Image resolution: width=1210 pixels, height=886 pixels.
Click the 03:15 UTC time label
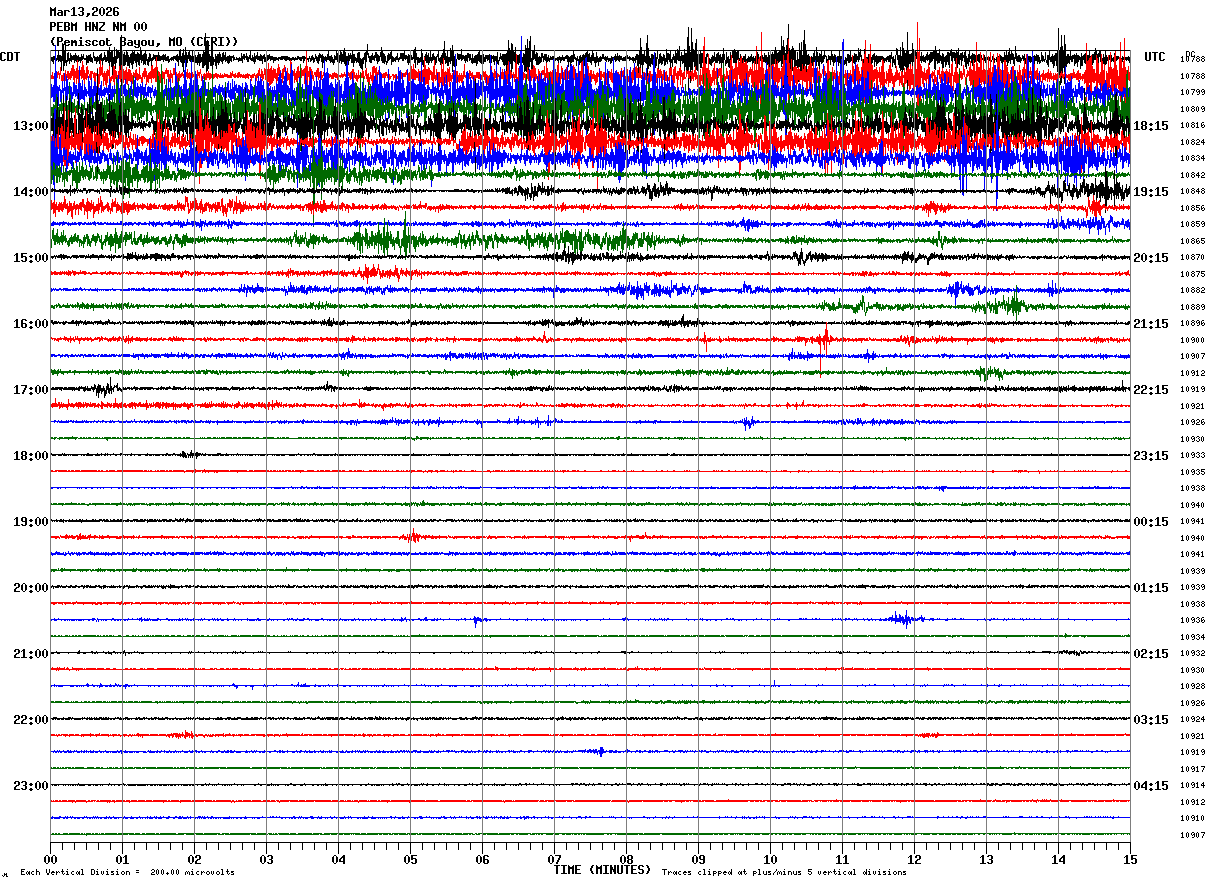tap(1151, 720)
